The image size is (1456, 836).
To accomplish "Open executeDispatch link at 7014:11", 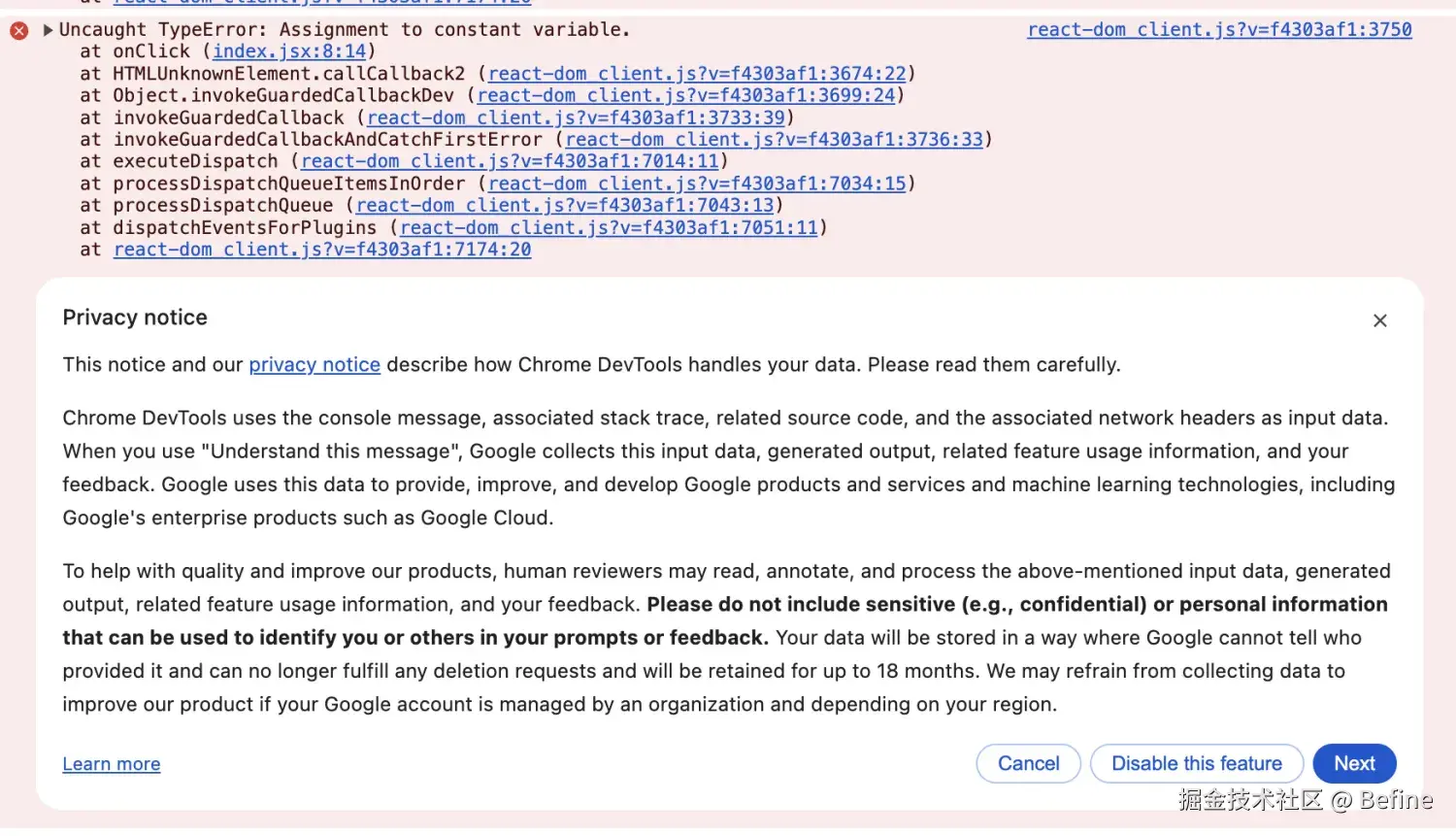I will click(x=510, y=161).
